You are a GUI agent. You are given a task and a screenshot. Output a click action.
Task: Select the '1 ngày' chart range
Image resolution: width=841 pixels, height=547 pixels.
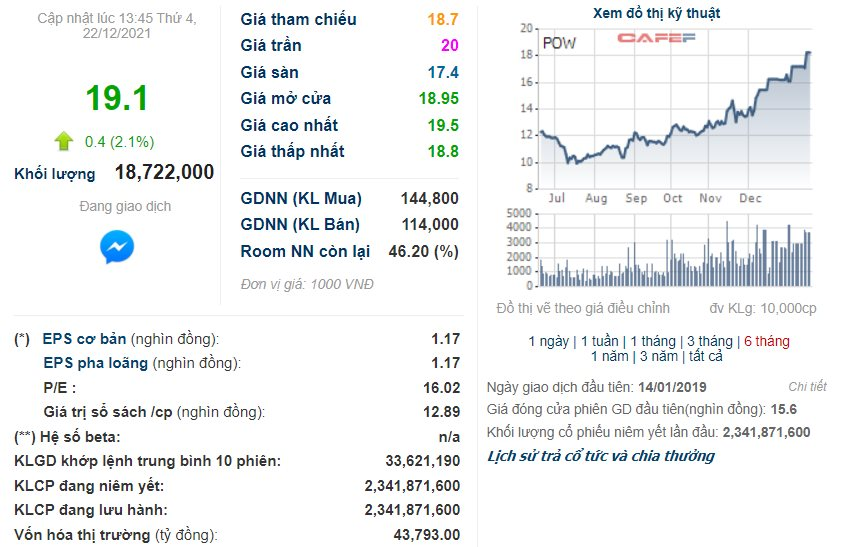pos(549,341)
